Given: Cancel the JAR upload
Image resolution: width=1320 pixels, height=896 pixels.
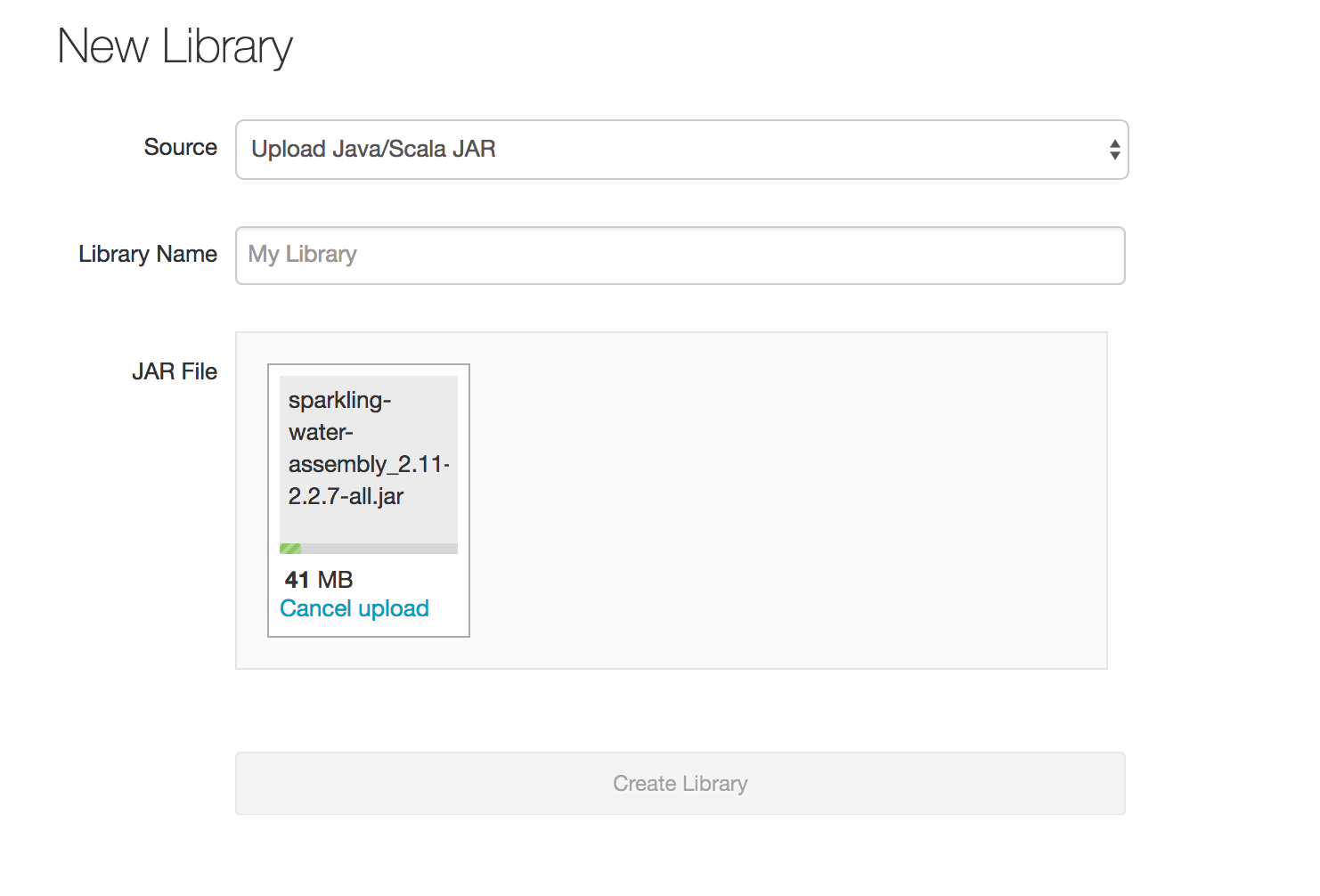Looking at the screenshot, I should (354, 608).
